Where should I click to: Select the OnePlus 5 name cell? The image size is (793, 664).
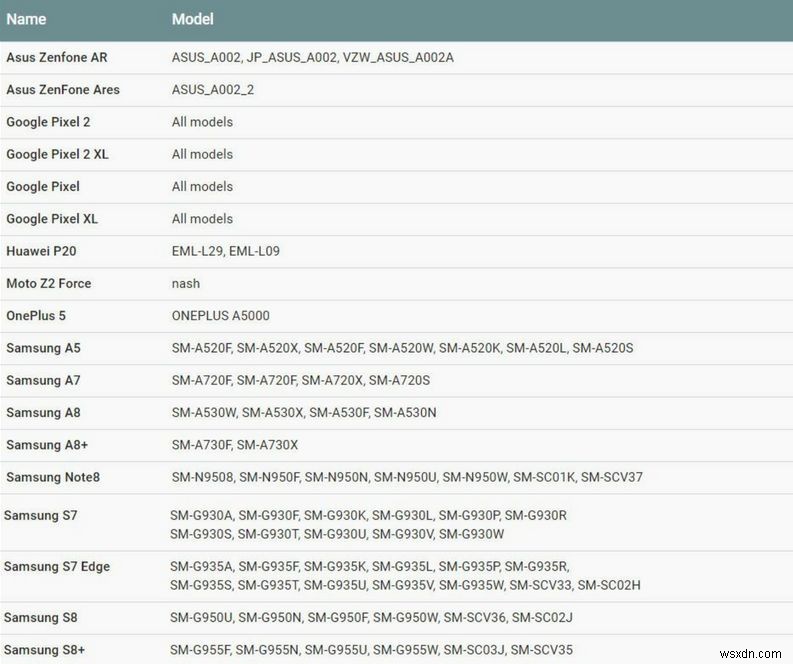coord(36,316)
